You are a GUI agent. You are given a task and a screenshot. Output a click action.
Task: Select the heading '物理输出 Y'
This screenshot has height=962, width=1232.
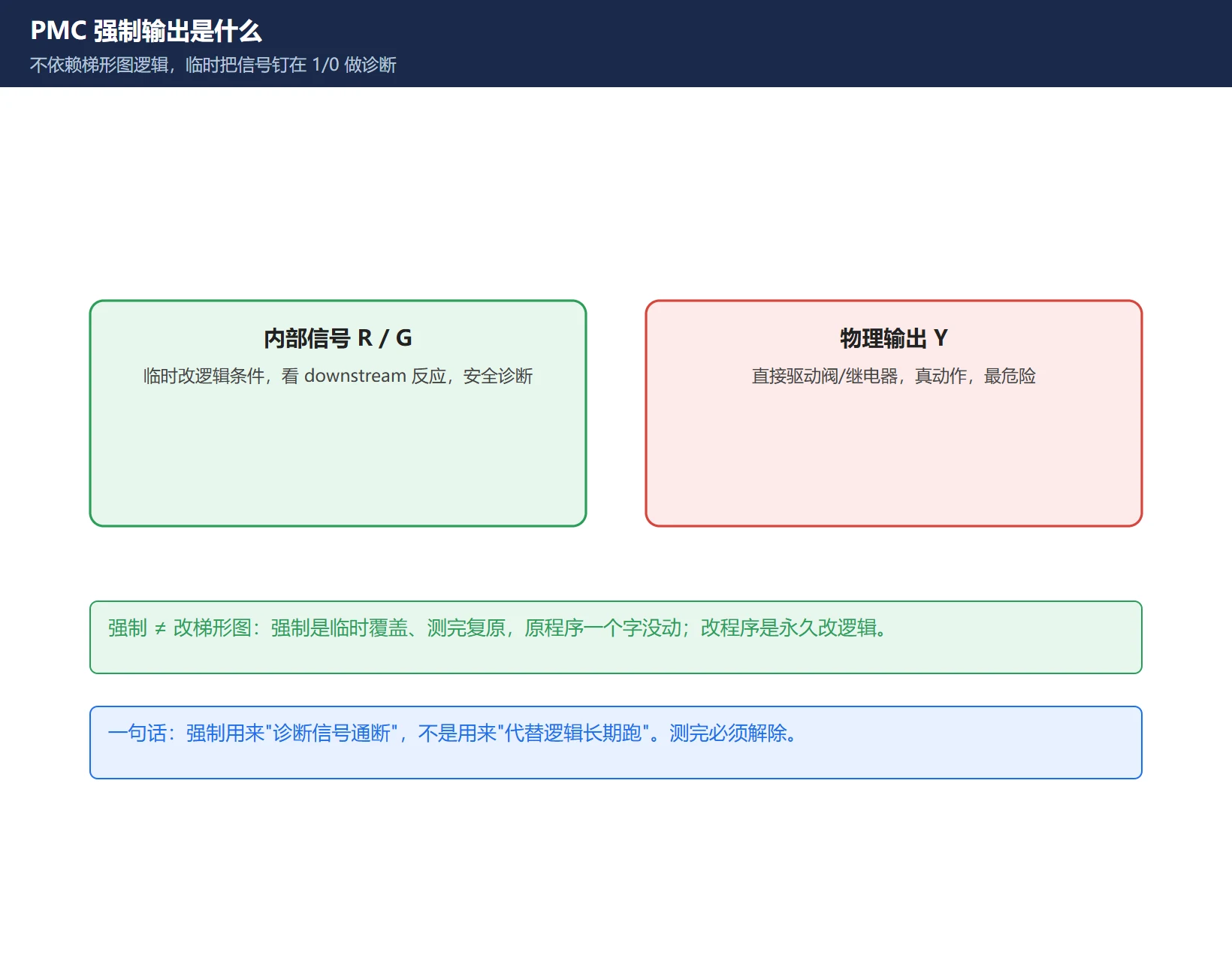click(x=894, y=338)
